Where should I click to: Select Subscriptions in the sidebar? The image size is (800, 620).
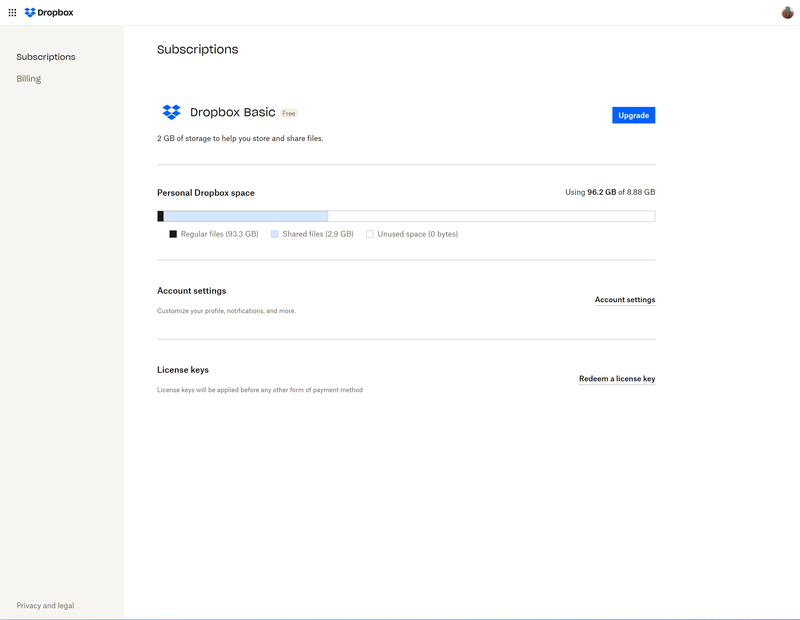pyautogui.click(x=46, y=57)
